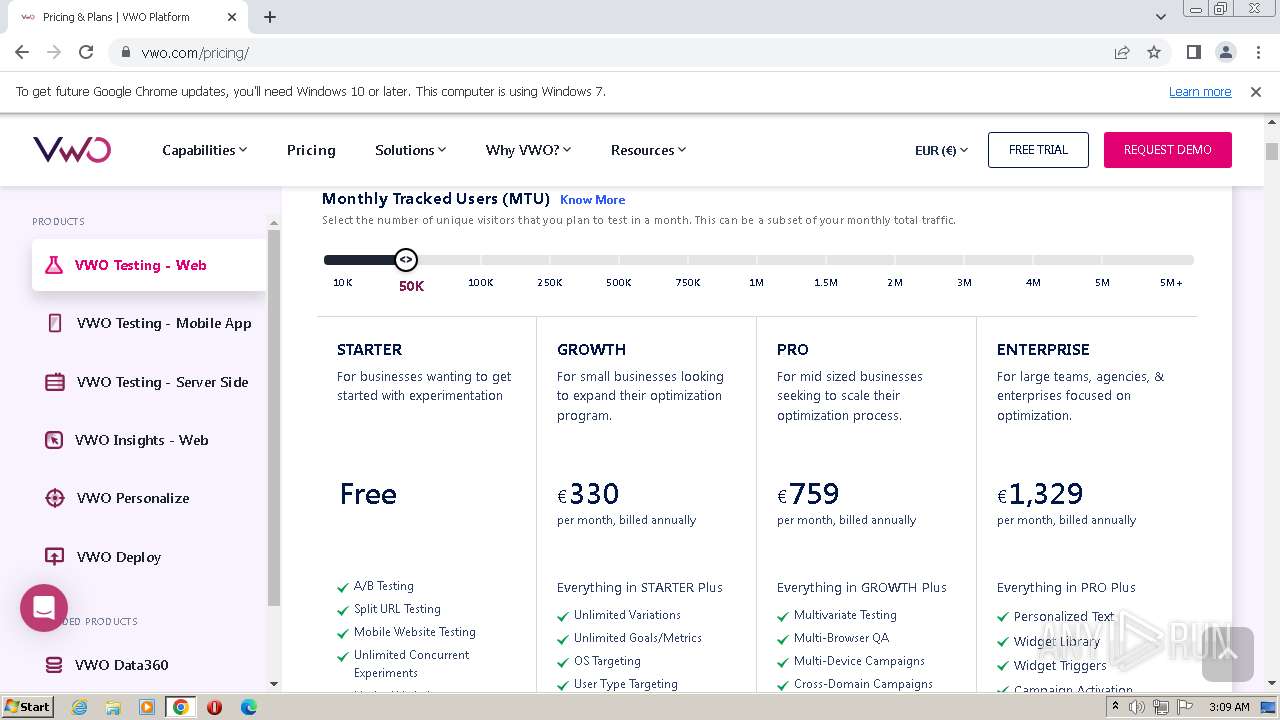
Task: Open the tab search chevron
Action: (1161, 17)
